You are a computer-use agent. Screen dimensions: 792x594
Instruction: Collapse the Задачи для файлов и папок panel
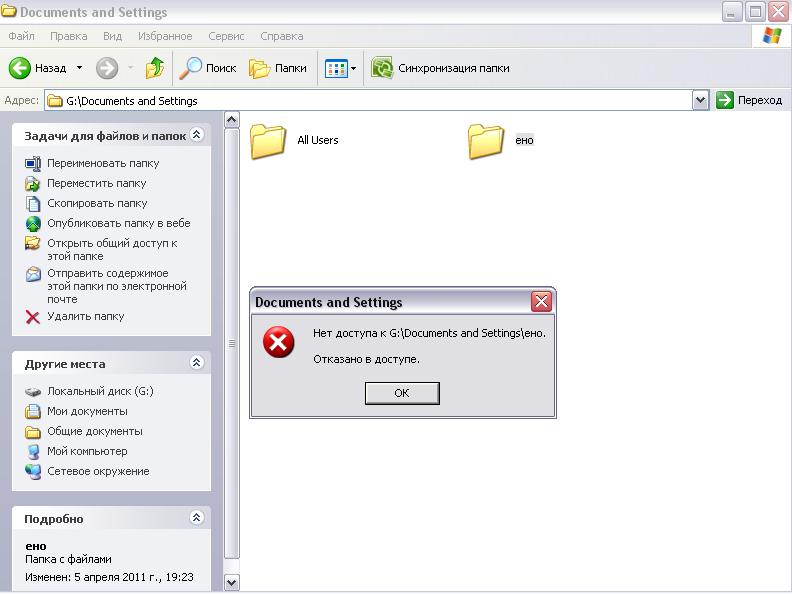(196, 135)
